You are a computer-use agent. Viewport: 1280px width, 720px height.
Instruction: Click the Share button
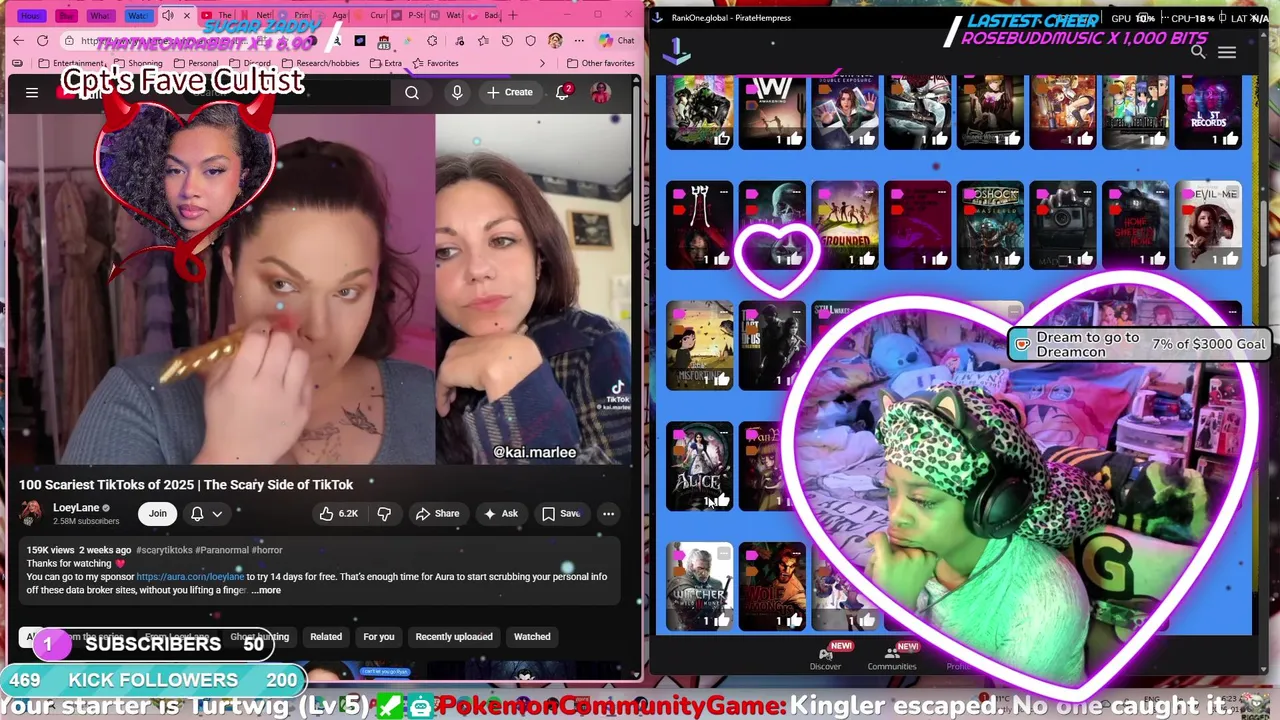[437, 514]
